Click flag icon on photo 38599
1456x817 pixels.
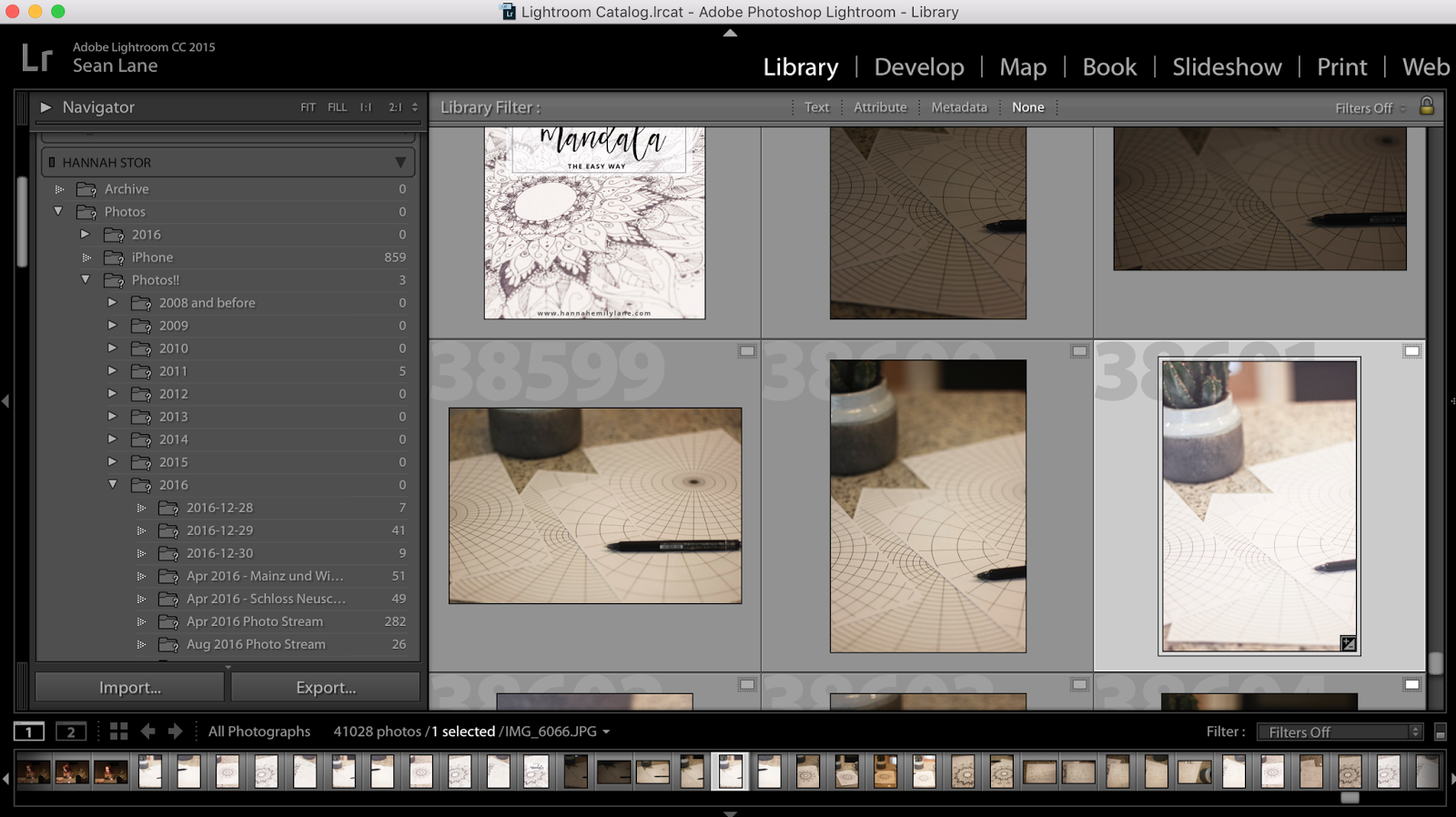click(x=746, y=351)
